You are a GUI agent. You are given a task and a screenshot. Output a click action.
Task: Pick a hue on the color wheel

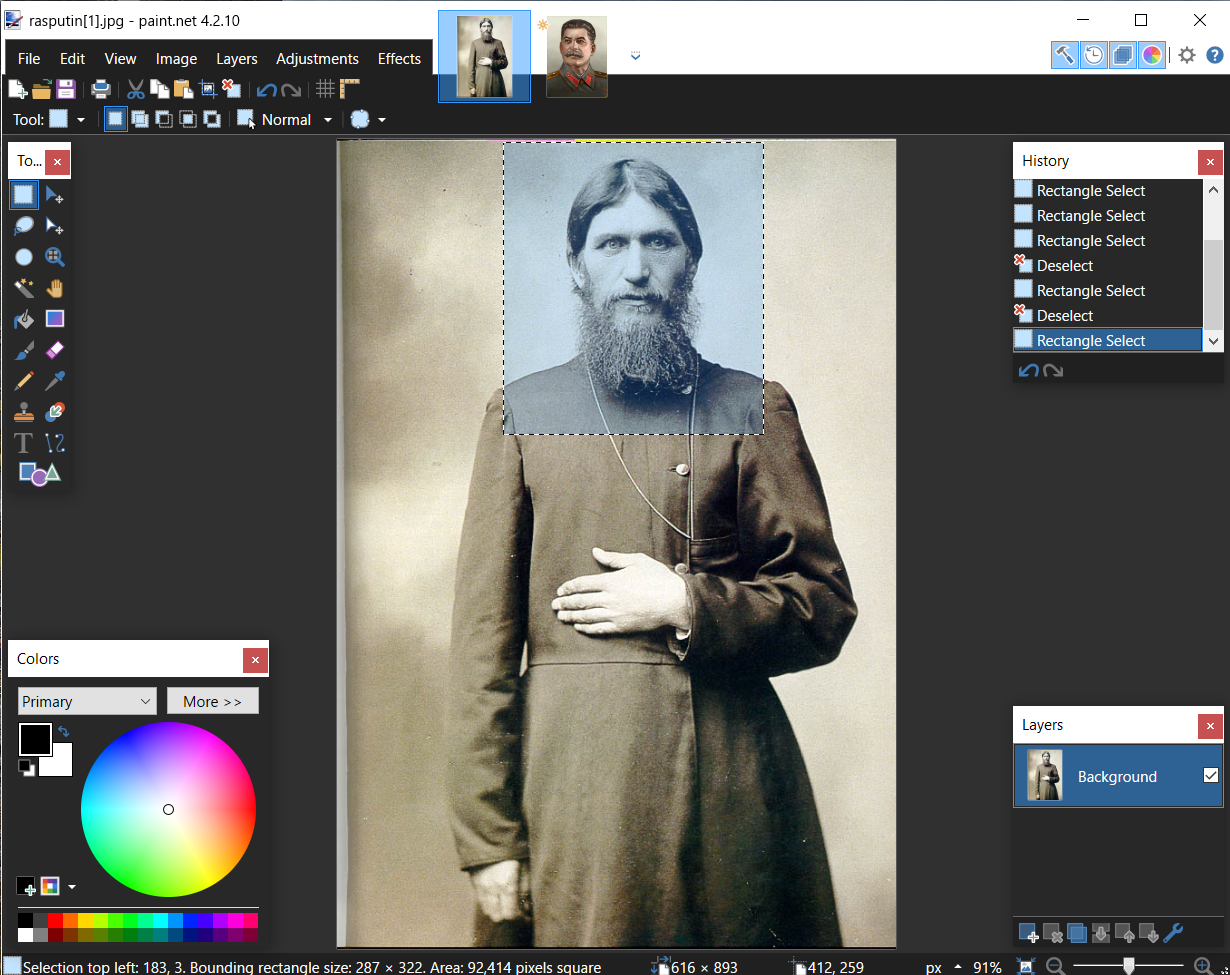(168, 809)
